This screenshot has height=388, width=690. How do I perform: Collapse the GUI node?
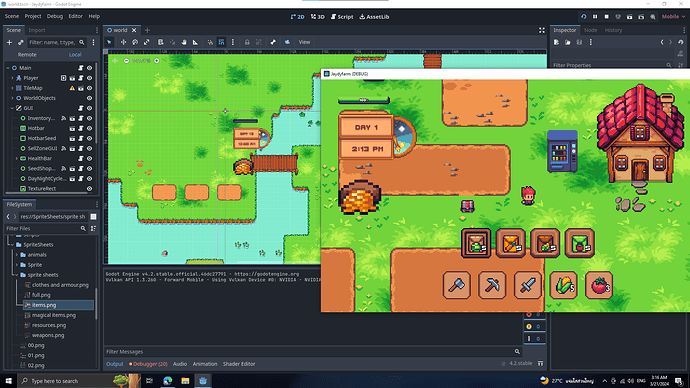12,108
